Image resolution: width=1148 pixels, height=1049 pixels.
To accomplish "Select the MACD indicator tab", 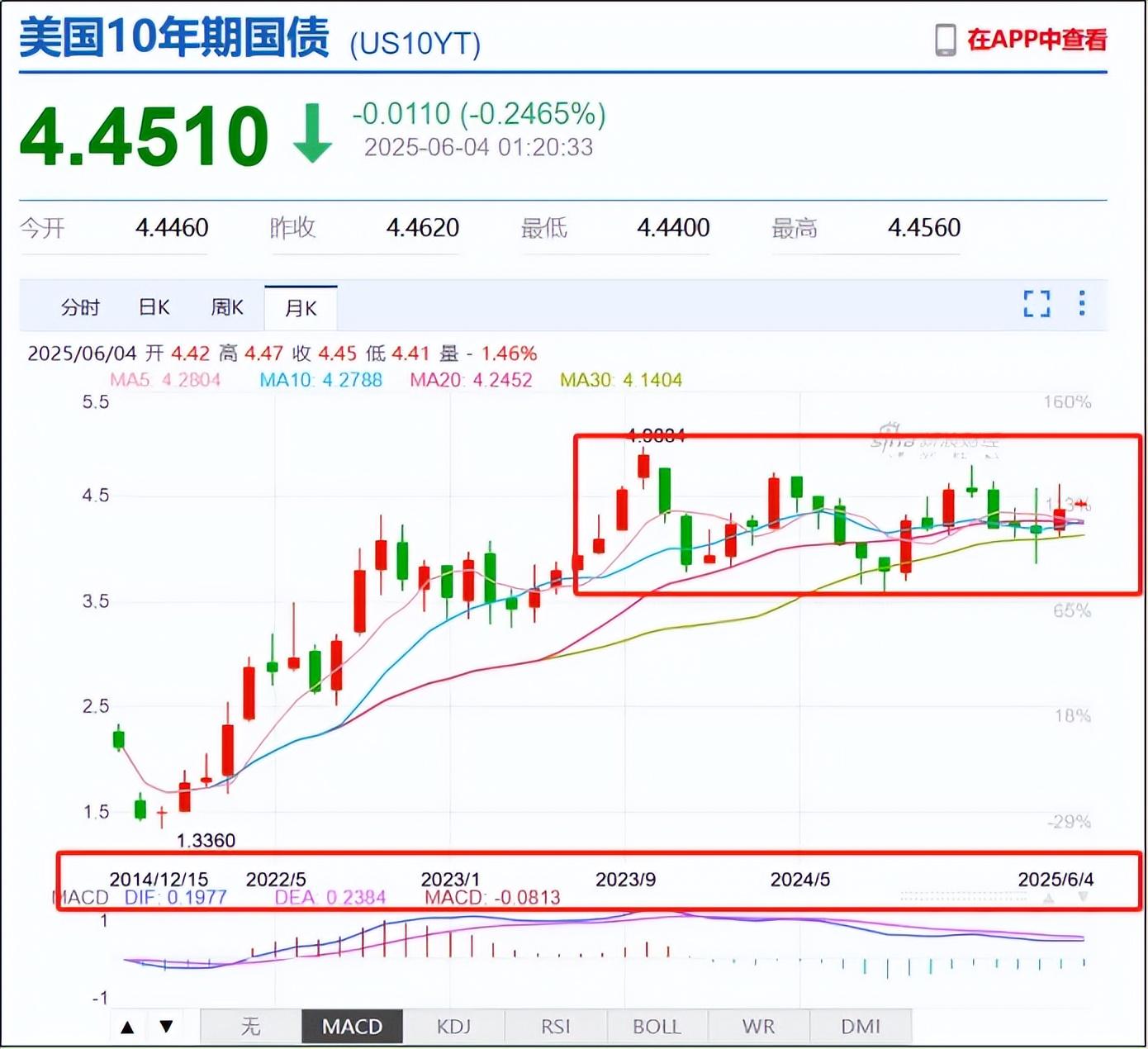I will pyautogui.click(x=352, y=1027).
